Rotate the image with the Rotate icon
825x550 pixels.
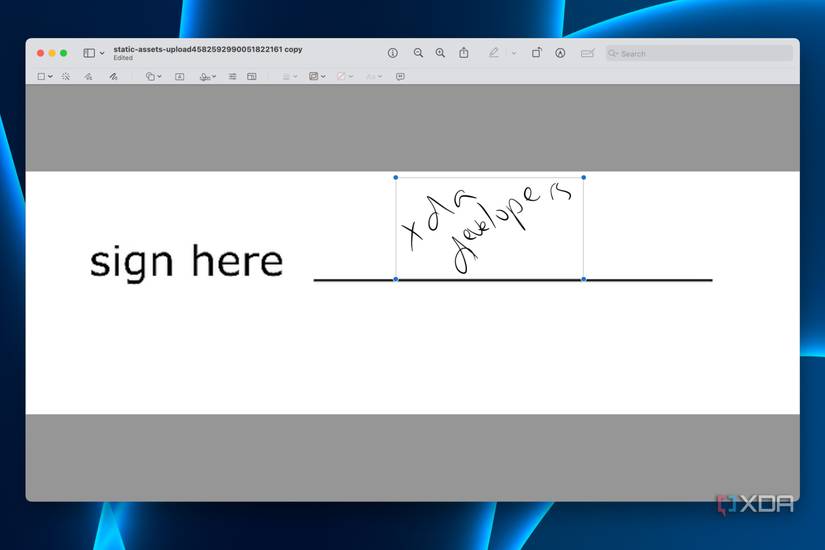(536, 53)
